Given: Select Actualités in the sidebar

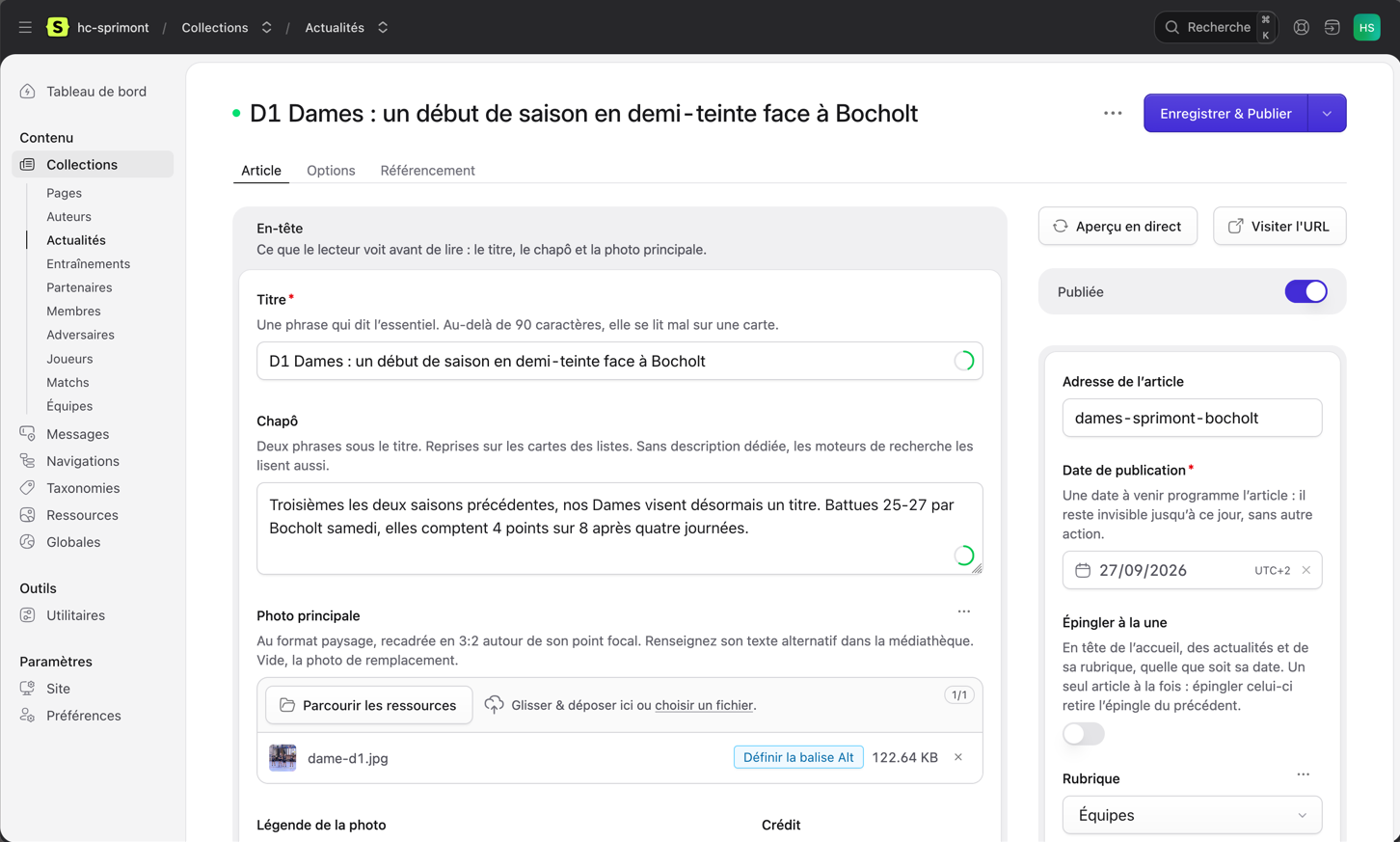Looking at the screenshot, I should [x=76, y=240].
